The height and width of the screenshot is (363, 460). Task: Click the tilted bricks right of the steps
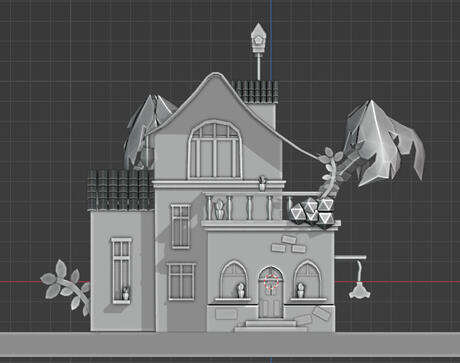pyautogui.click(x=313, y=317)
